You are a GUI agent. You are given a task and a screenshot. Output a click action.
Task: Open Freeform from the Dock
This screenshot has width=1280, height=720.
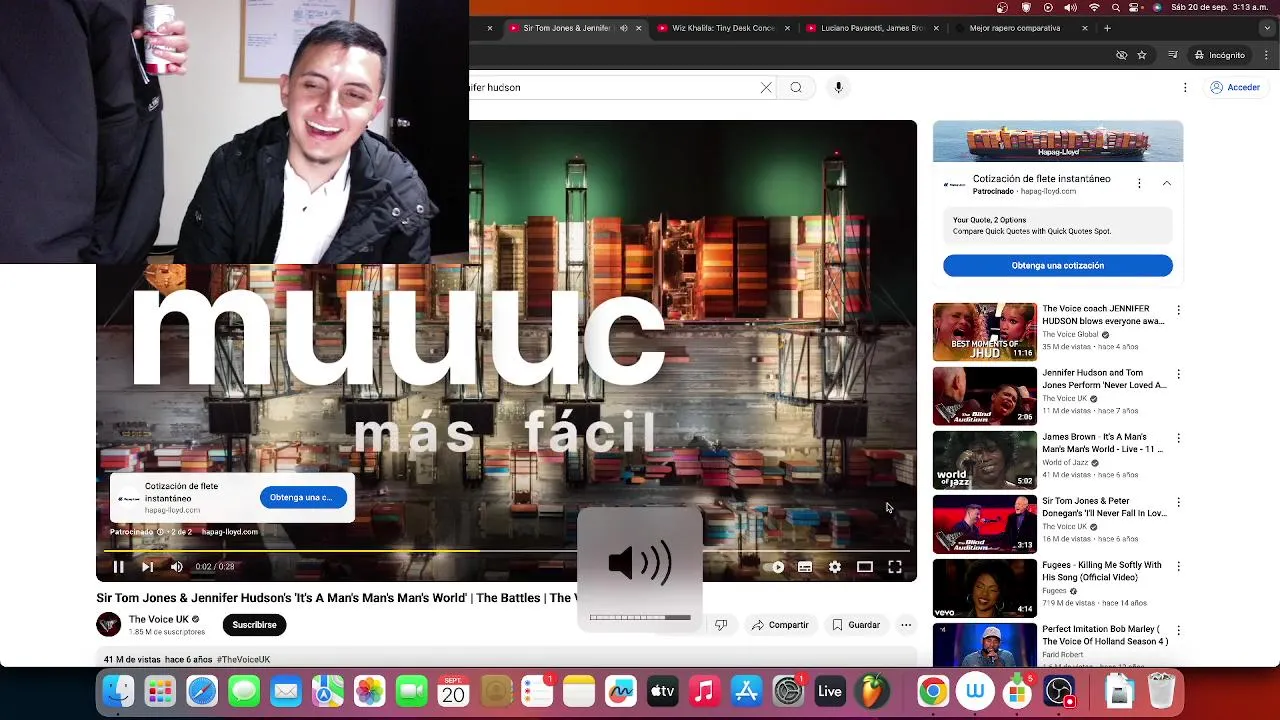click(621, 691)
